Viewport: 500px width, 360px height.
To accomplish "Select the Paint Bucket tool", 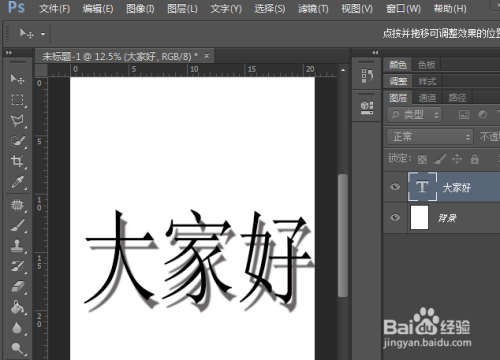I will [17, 307].
